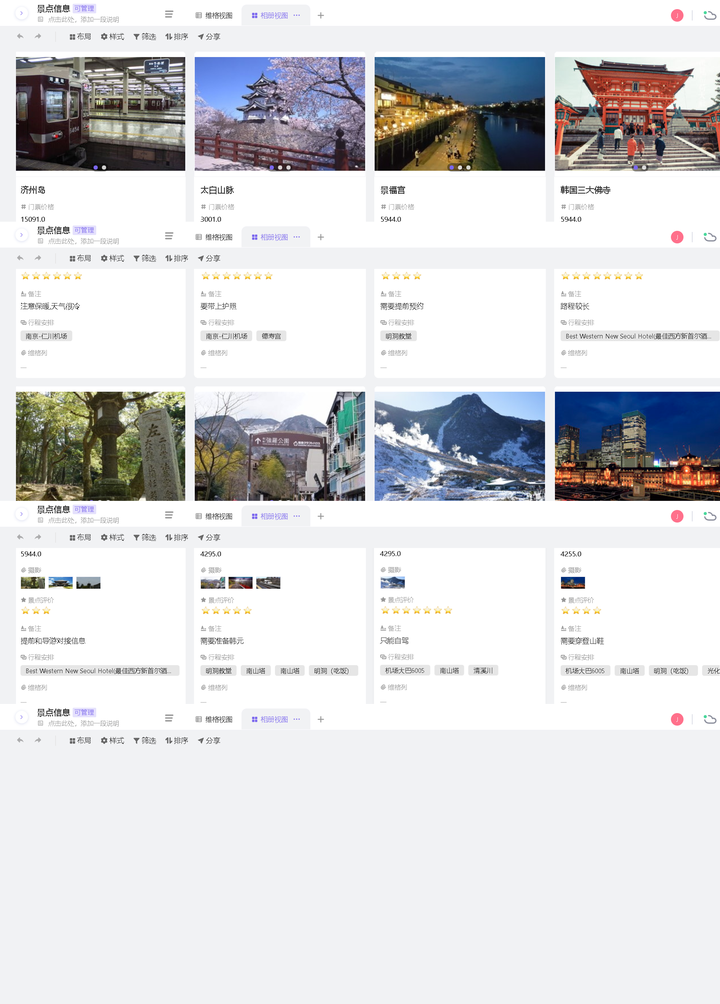Open 筛选 filter dropdown in the topmost toolbar
The height and width of the screenshot is (1004, 720).
pyautogui.click(x=144, y=37)
